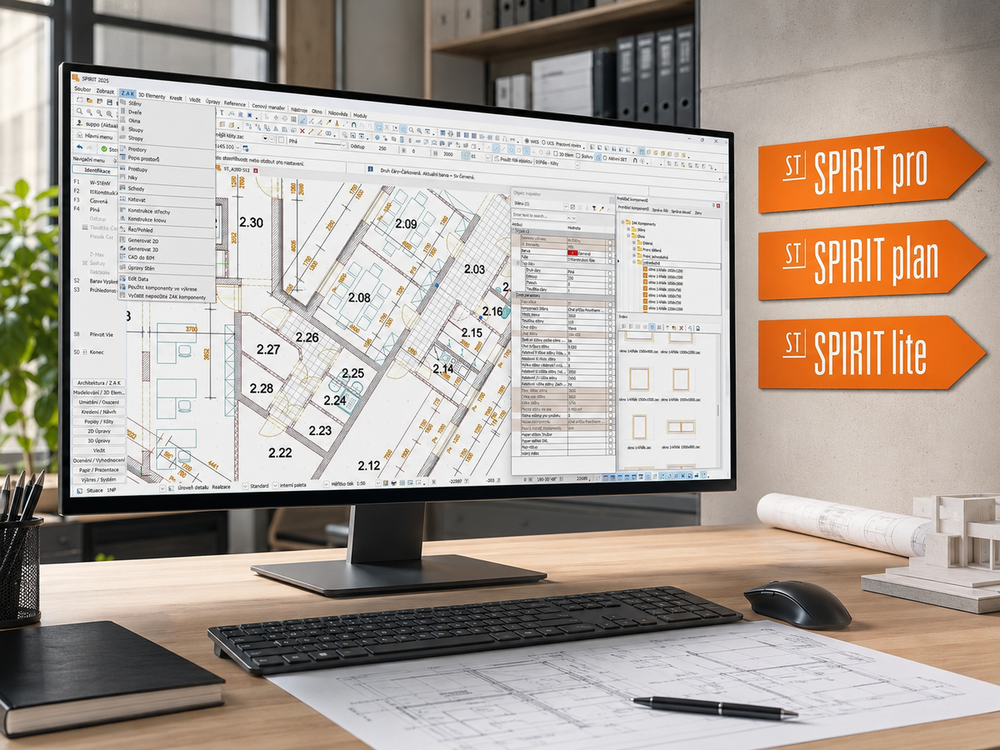Open the kóty.zac file dropdown arrow

pyautogui.click(x=265, y=138)
